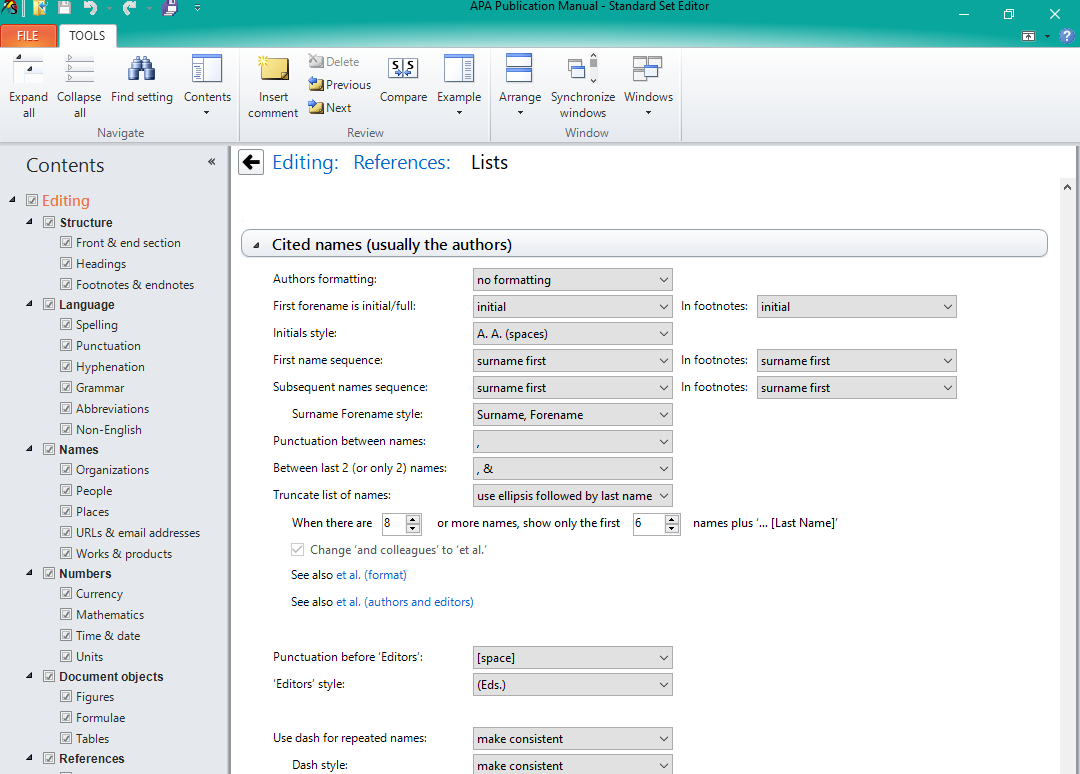Viewport: 1080px width, 774px height.
Task: Open the Synchronize windows tool
Action: click(x=582, y=70)
